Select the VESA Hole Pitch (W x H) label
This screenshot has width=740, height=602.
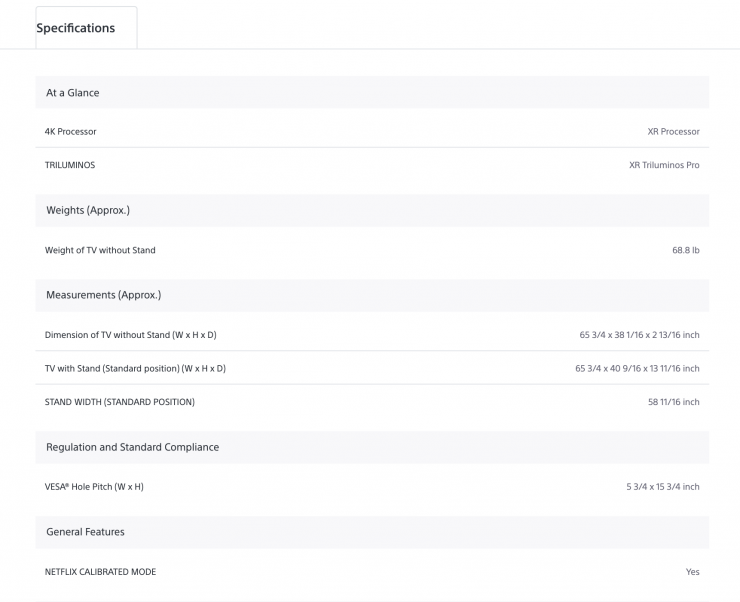(94, 487)
